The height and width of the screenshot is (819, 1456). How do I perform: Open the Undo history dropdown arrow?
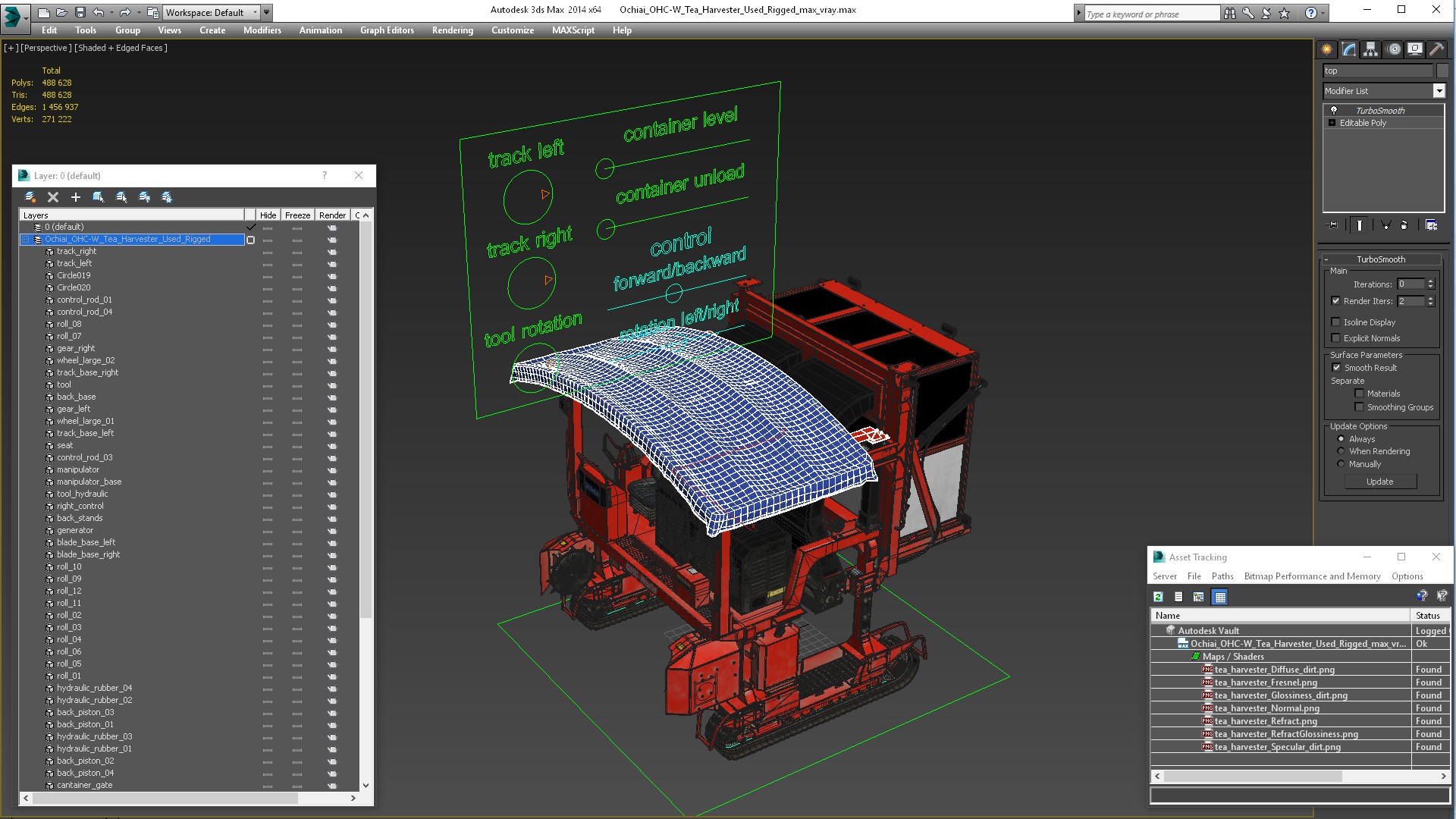111,13
